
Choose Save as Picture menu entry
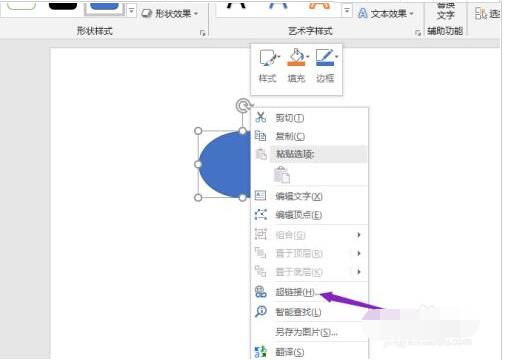tap(306, 332)
